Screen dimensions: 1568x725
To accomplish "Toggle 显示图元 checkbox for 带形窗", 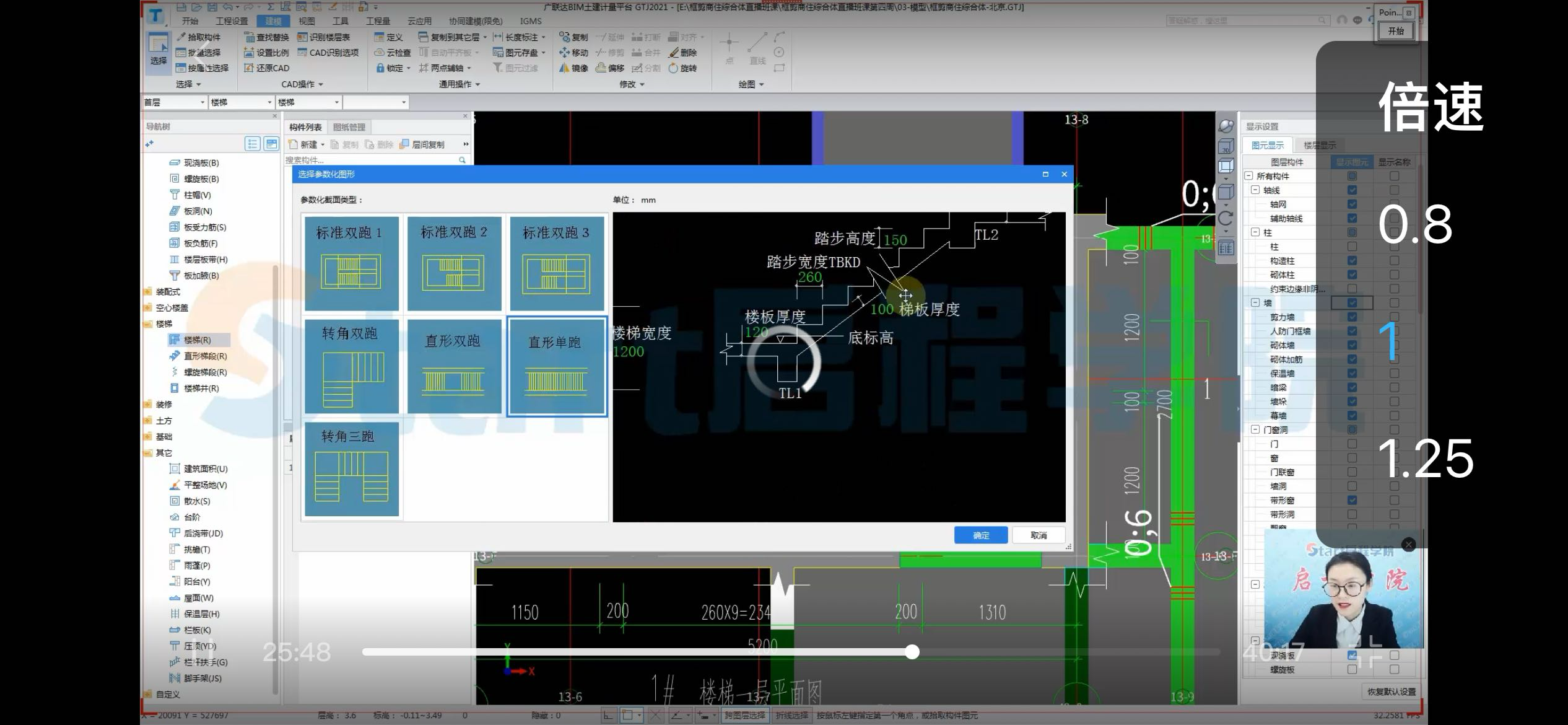I will coord(1352,500).
